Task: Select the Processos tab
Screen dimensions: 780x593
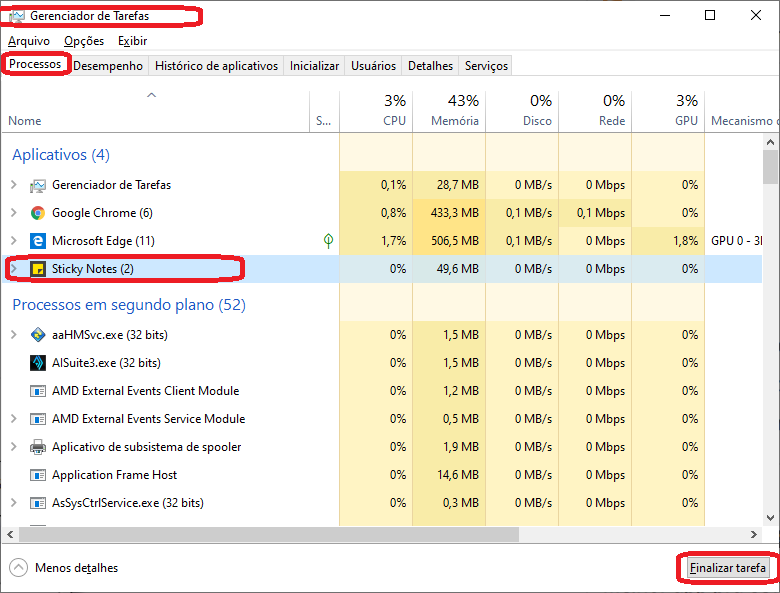Action: (x=35, y=64)
